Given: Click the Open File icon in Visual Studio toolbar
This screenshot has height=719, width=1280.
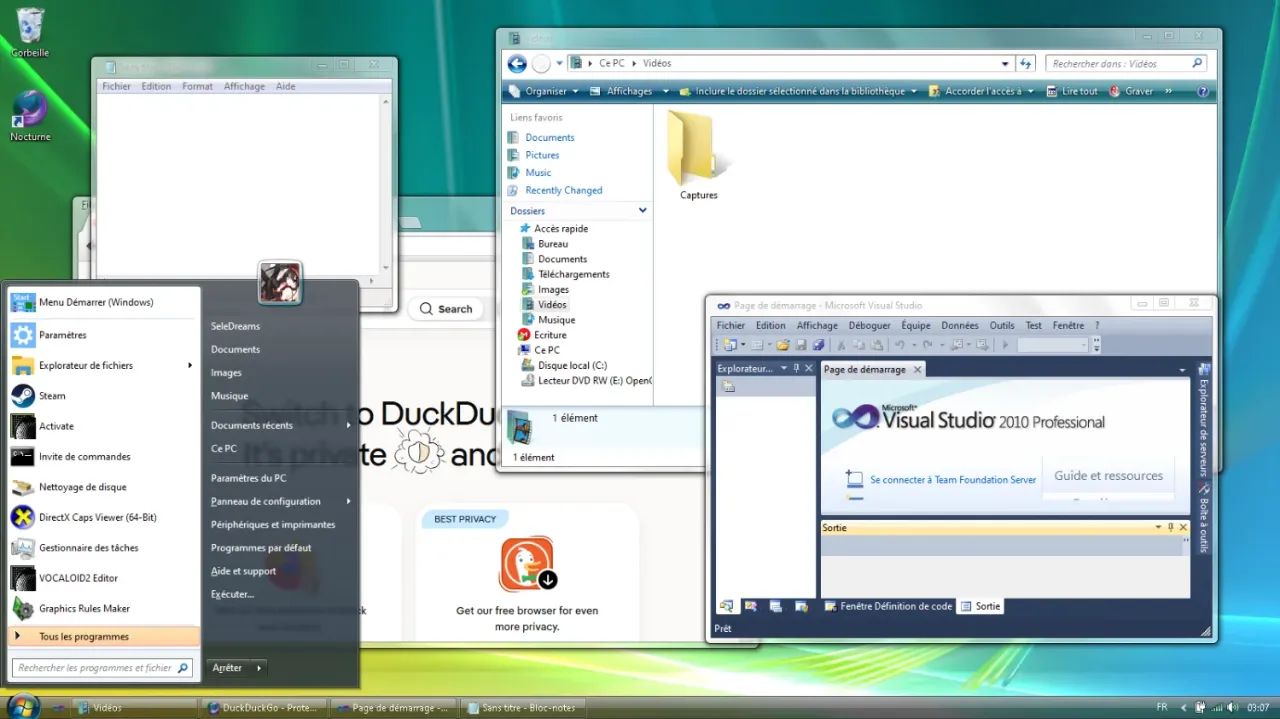Looking at the screenshot, I should pyautogui.click(x=783, y=345).
